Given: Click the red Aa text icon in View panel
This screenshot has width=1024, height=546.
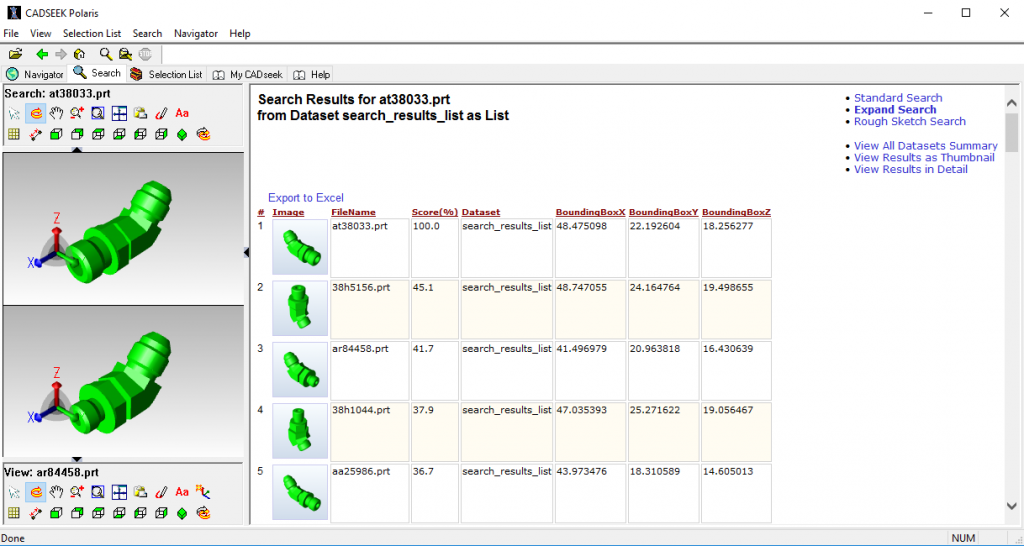Looking at the screenshot, I should (x=182, y=492).
